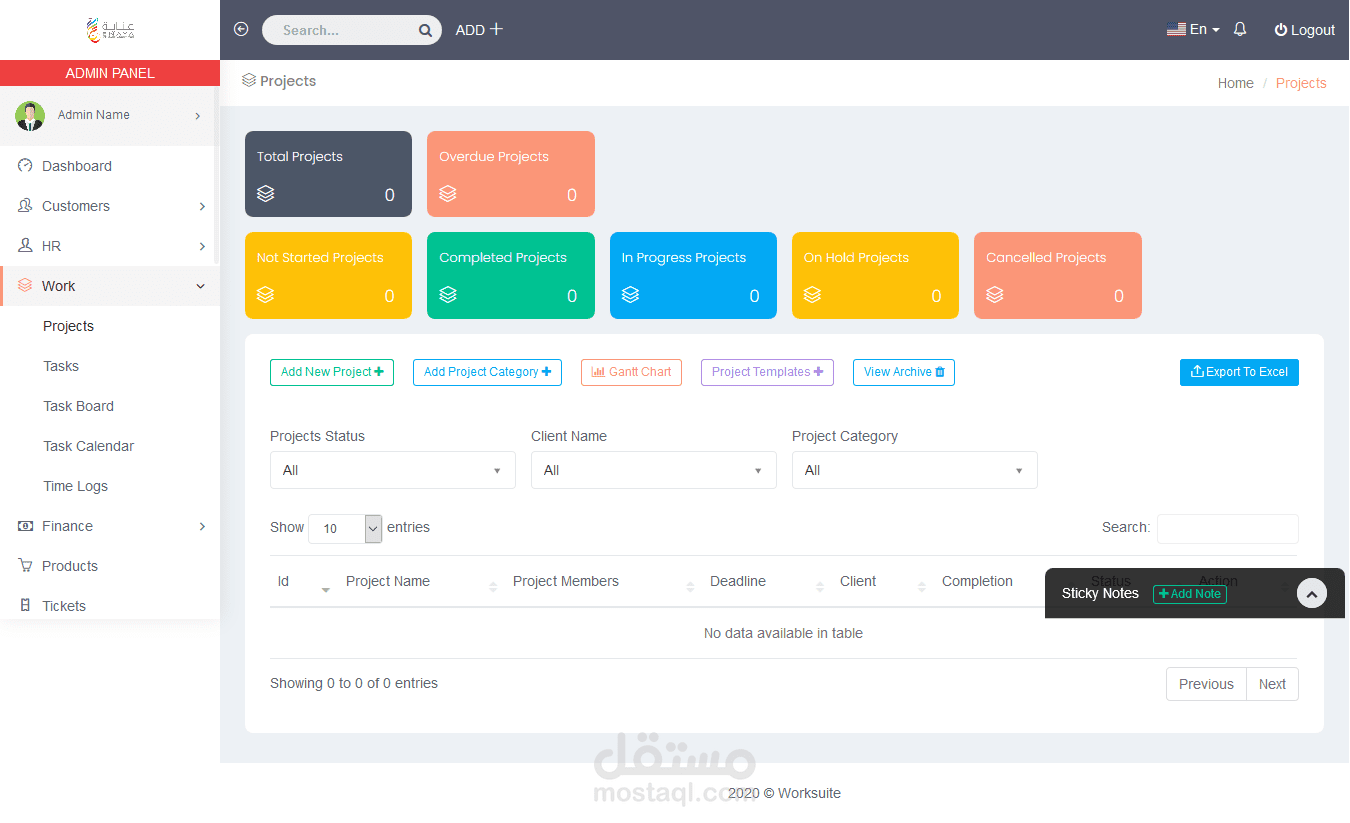
Task: Click the Home breadcrumb link
Action: (1235, 83)
